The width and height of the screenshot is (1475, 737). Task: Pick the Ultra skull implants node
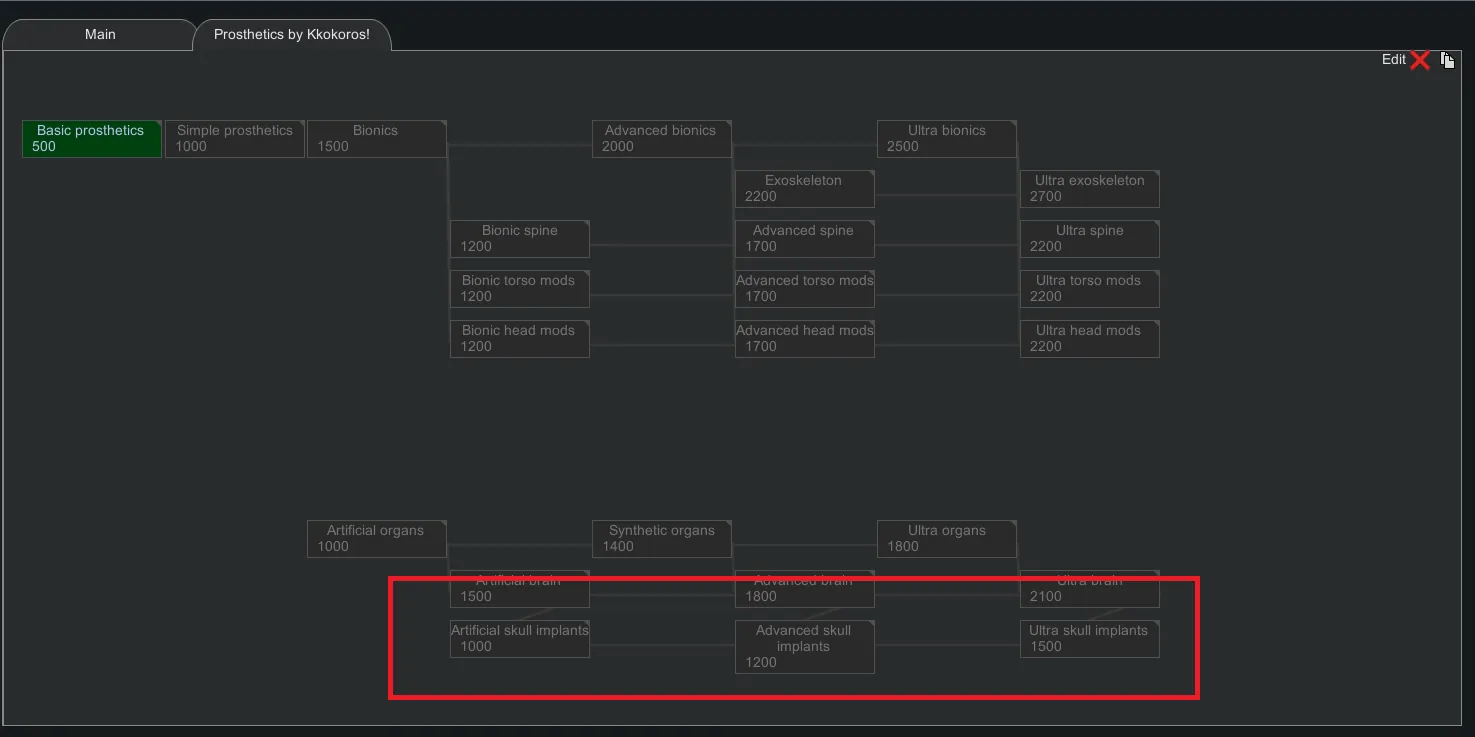click(x=1089, y=639)
